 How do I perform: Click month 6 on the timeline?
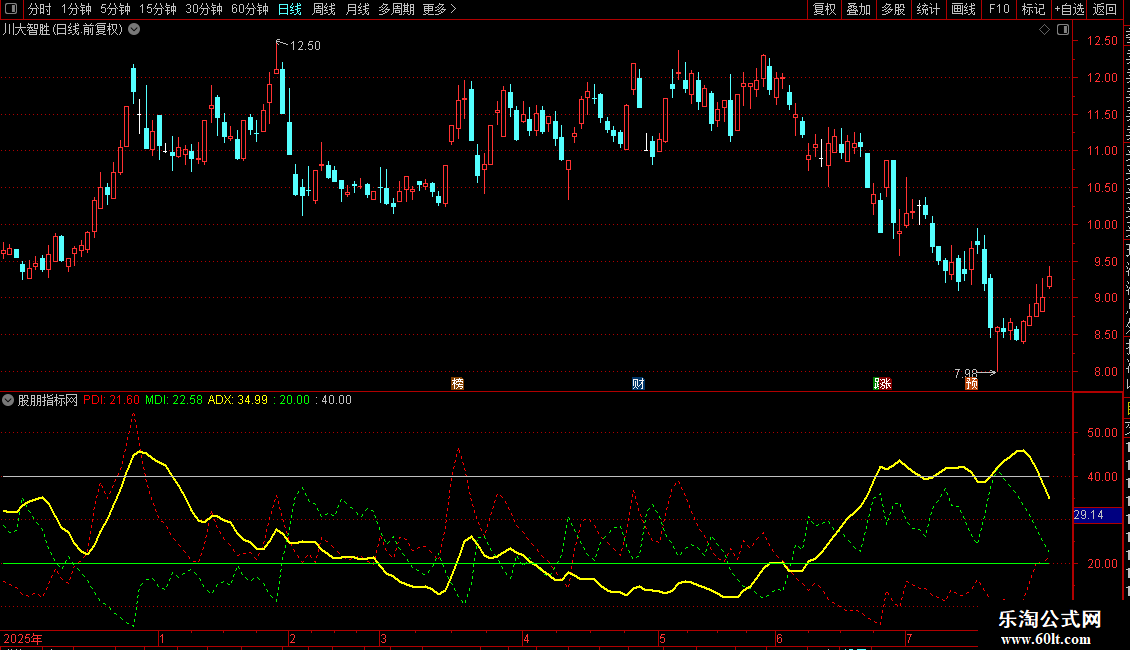[779, 638]
